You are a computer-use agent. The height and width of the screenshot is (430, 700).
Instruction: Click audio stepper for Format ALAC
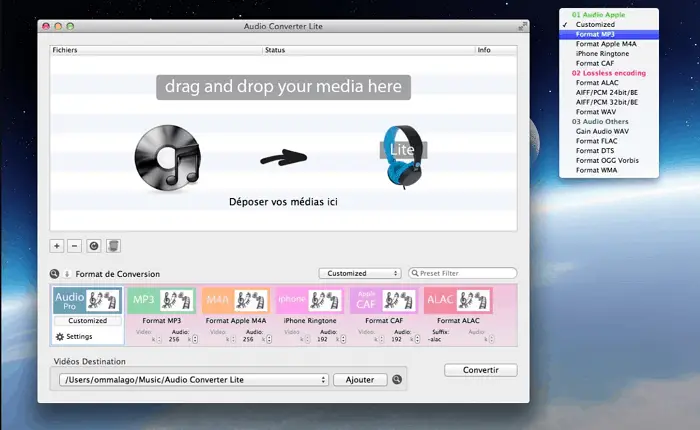coord(492,339)
